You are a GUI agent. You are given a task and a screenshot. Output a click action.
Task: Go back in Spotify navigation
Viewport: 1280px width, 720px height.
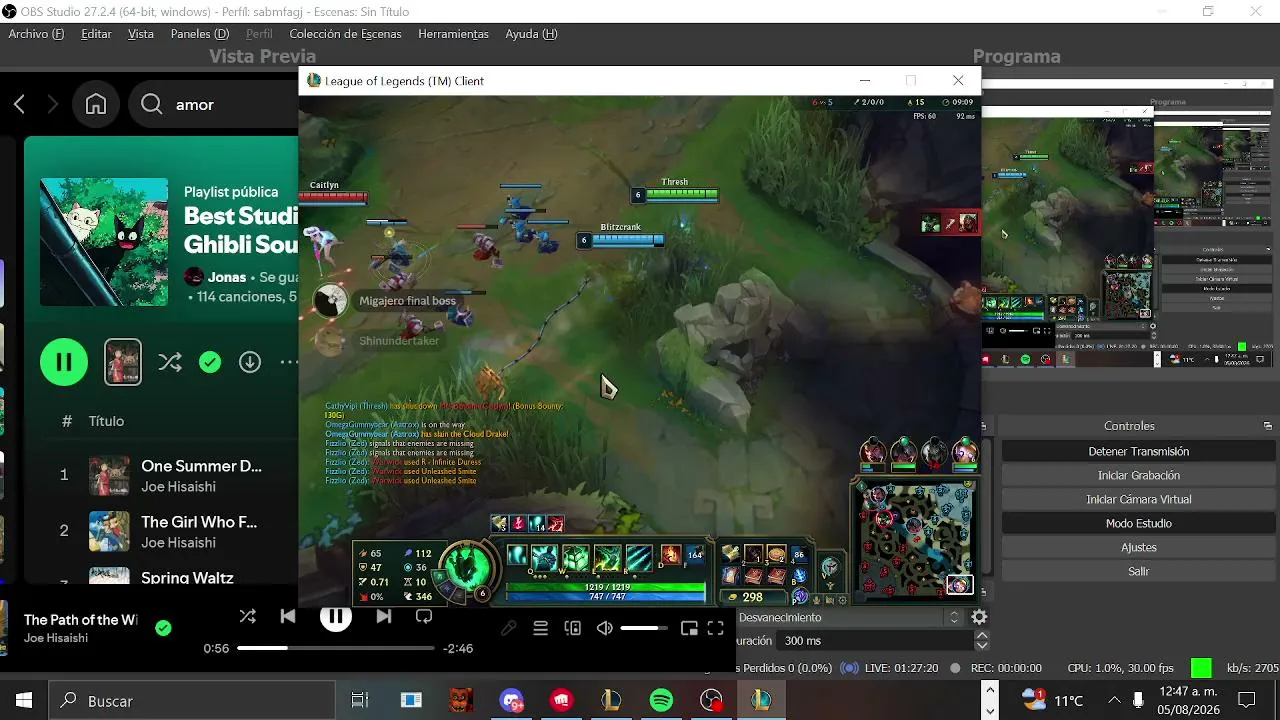click(x=19, y=104)
